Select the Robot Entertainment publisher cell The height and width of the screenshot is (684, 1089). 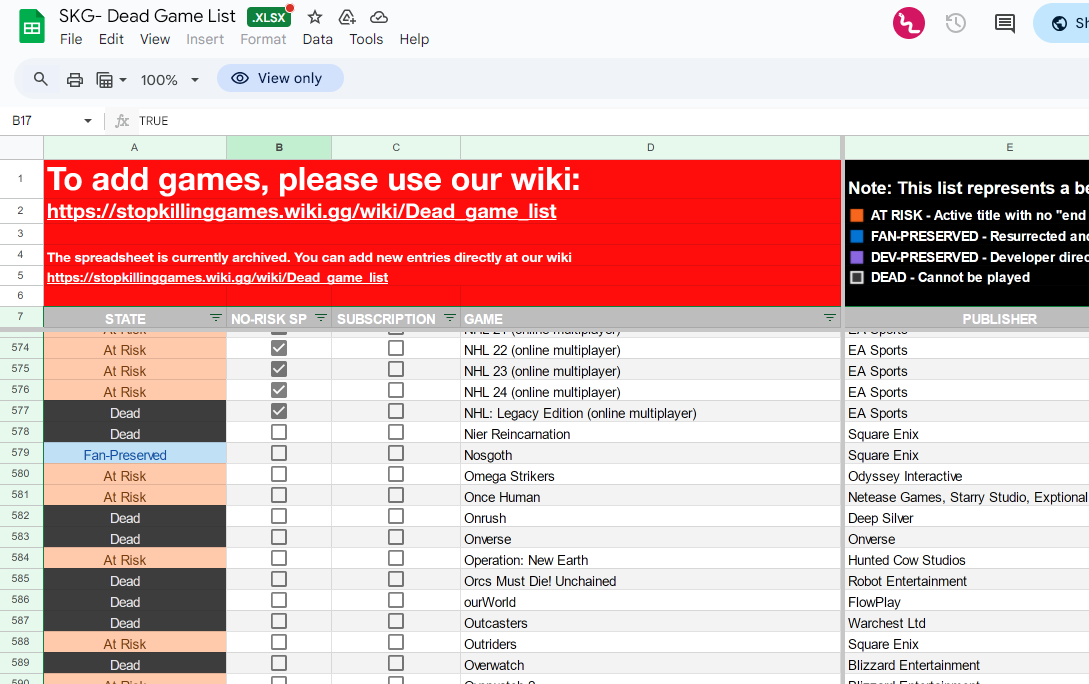click(x=967, y=580)
